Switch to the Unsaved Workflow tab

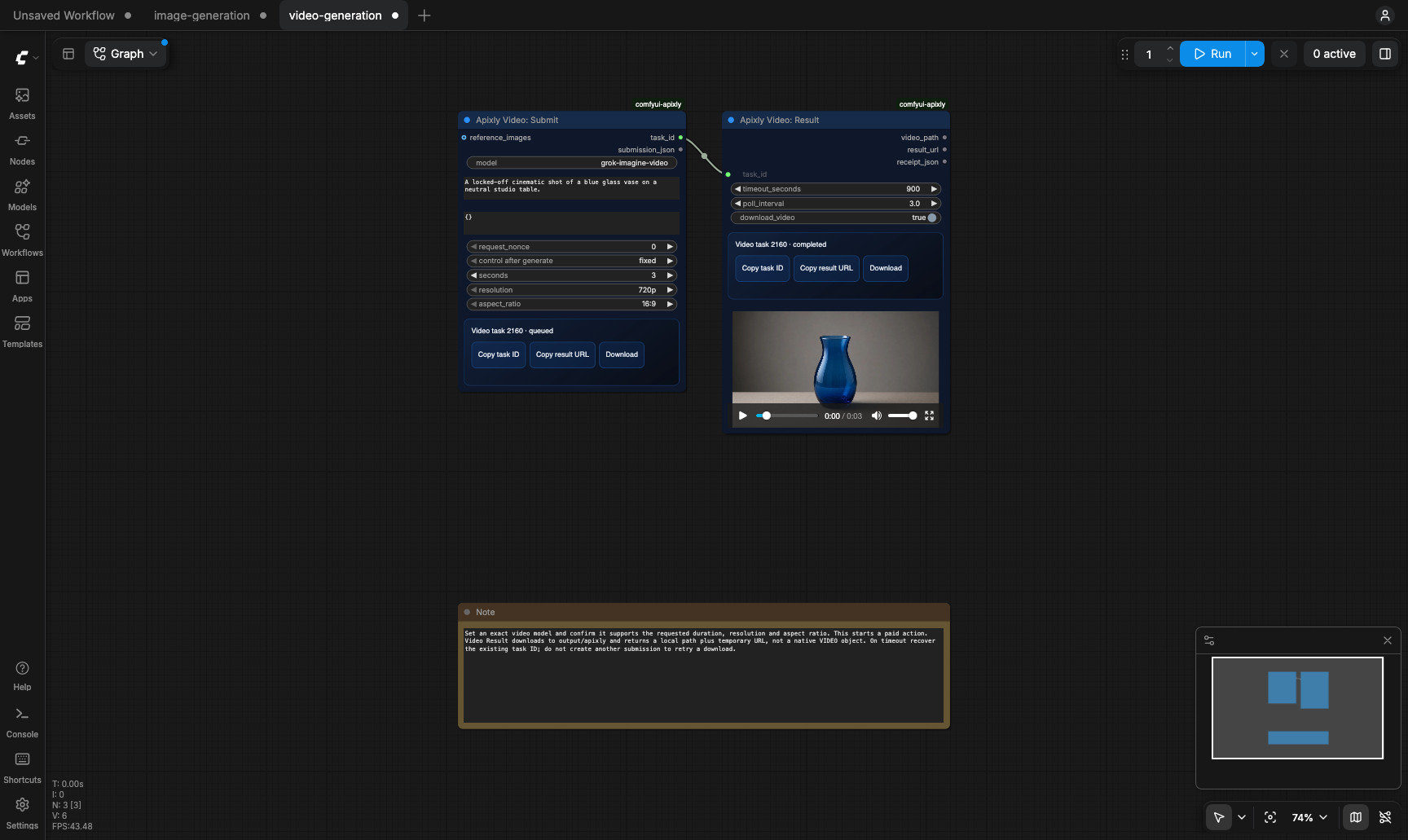64,15
